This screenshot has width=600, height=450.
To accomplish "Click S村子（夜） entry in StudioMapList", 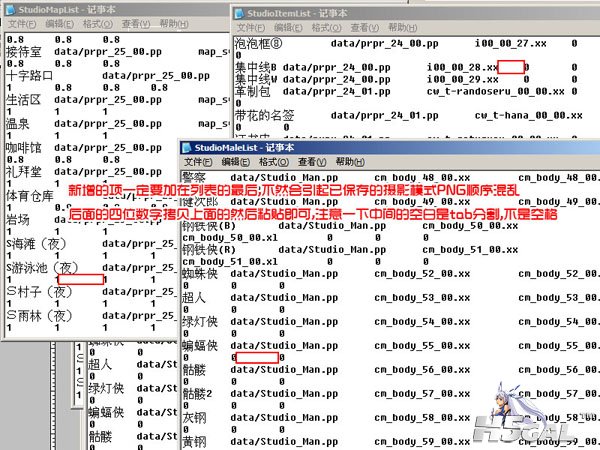I will pos(39,292).
